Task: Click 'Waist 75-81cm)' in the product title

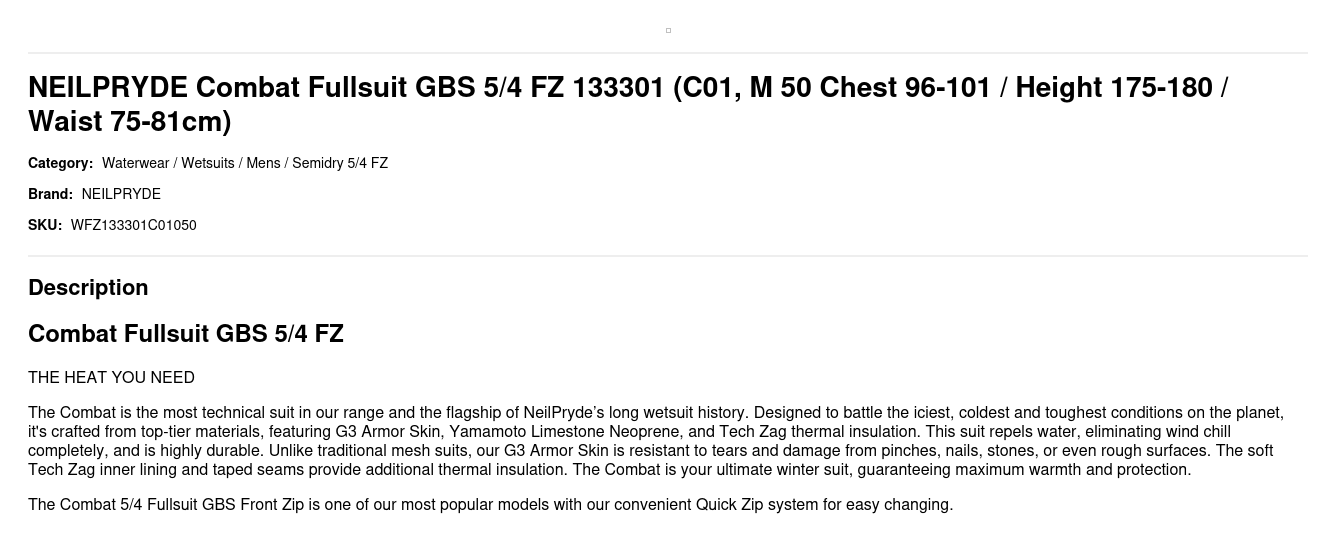Action: [x=129, y=122]
